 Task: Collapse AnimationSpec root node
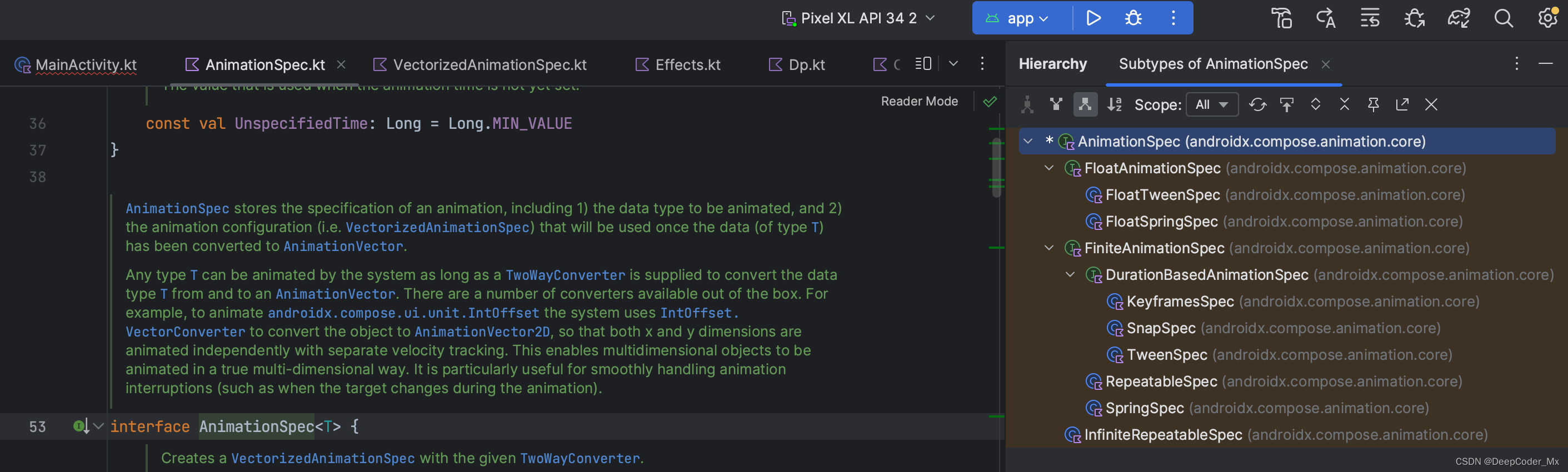point(1028,141)
